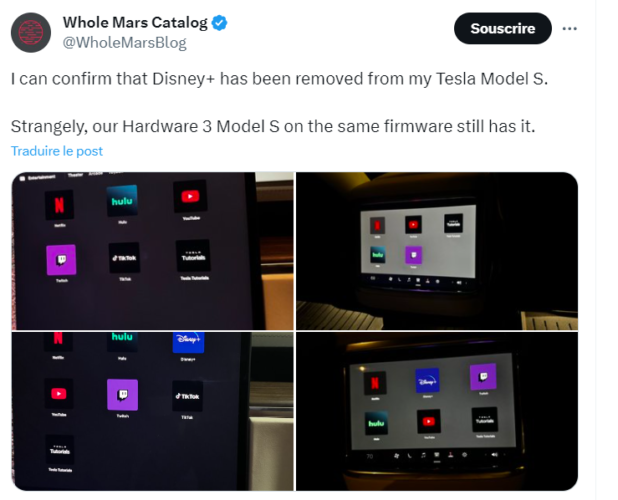Click the TikTok icon in top-left photo
This screenshot has height=500, width=618.
(x=124, y=258)
